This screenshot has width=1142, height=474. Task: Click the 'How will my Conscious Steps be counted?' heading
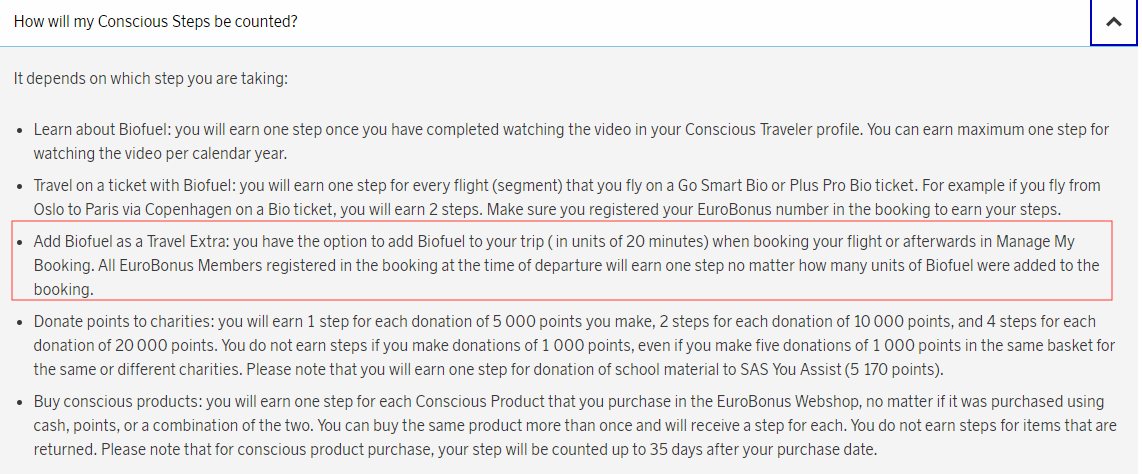pyautogui.click(x=155, y=21)
